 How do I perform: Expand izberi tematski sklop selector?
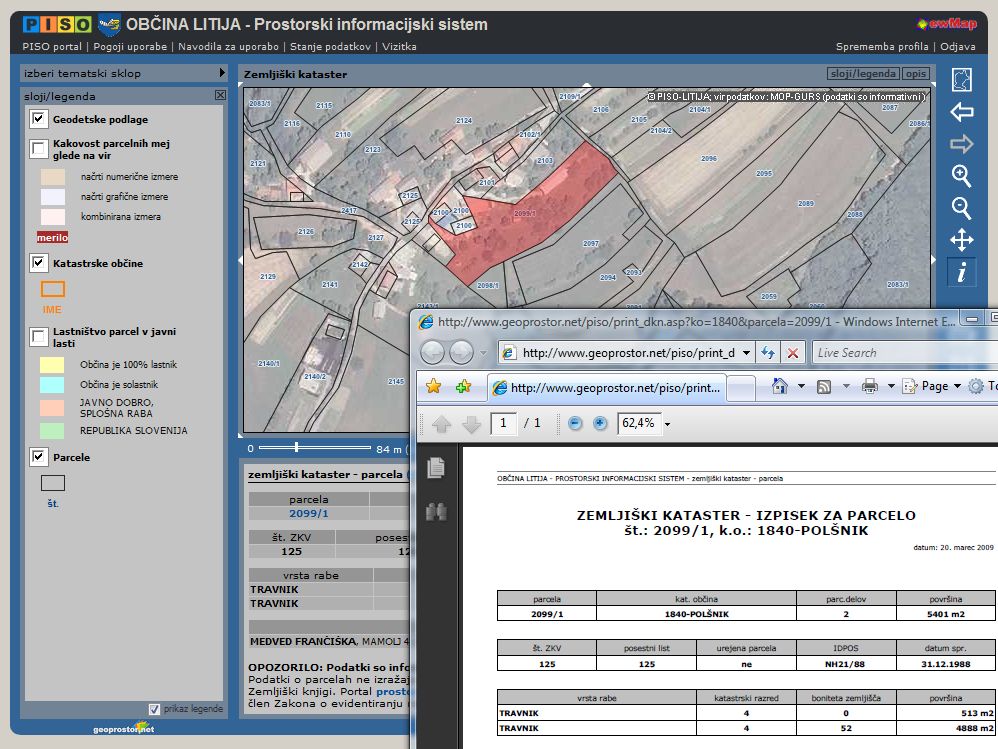click(222, 73)
